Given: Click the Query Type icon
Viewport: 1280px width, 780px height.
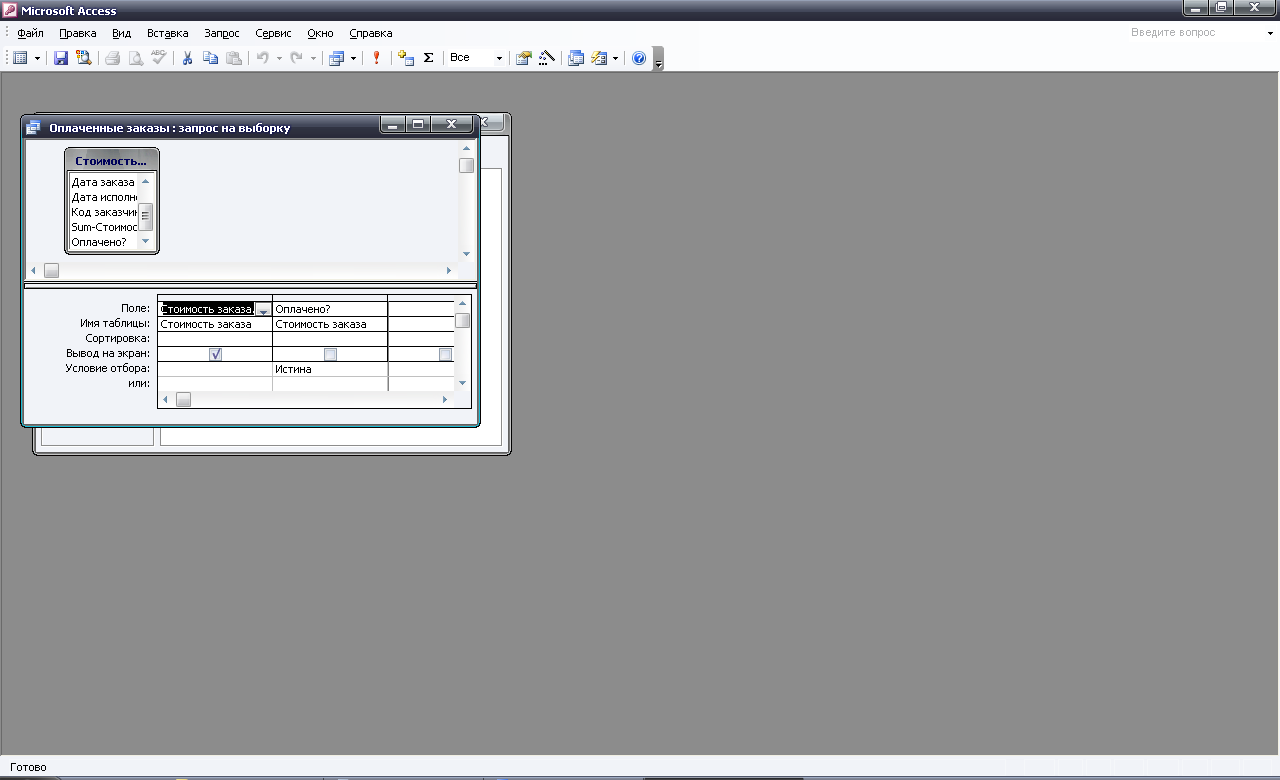Looking at the screenshot, I should 336,58.
